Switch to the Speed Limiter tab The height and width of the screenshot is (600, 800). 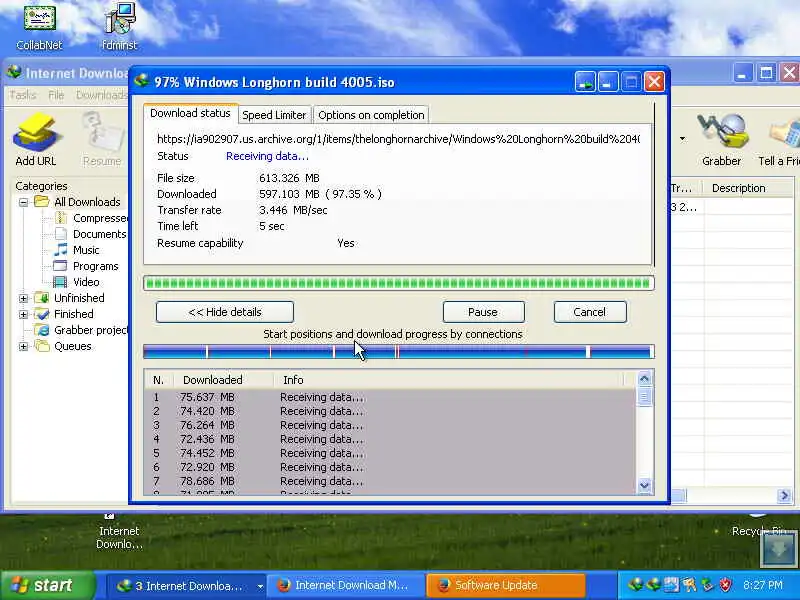[274, 115]
